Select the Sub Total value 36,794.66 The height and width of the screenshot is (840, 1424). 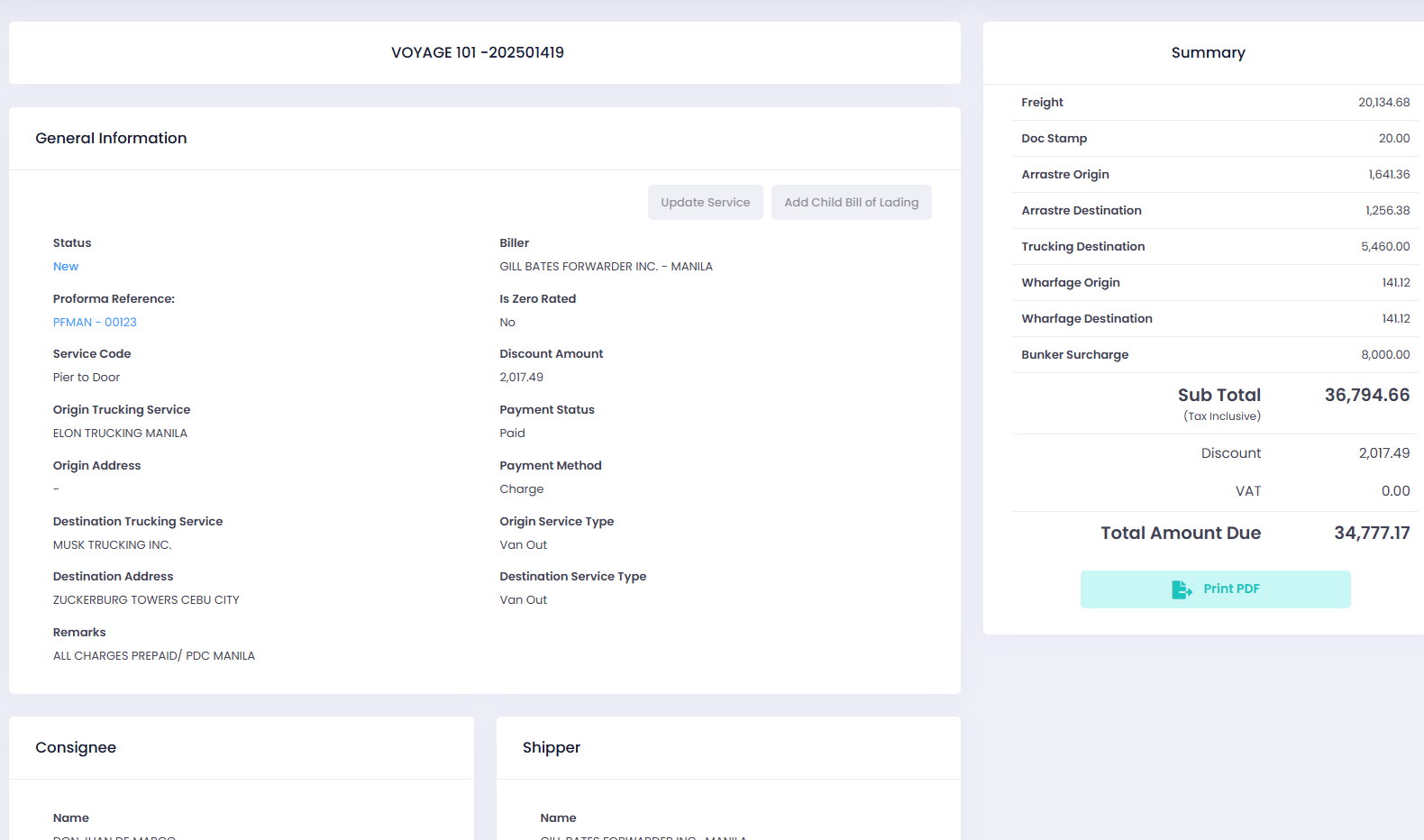tap(1367, 395)
